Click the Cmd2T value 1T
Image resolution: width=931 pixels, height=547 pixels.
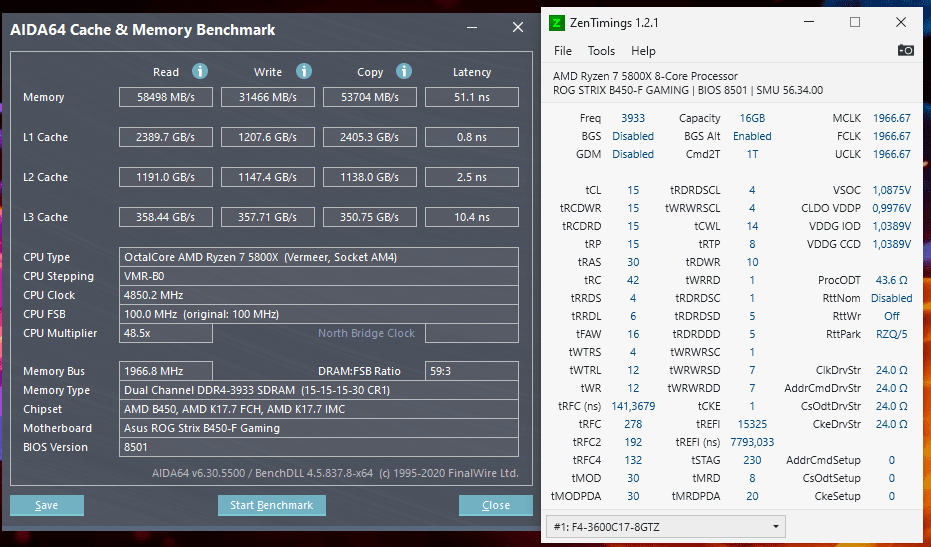752,154
